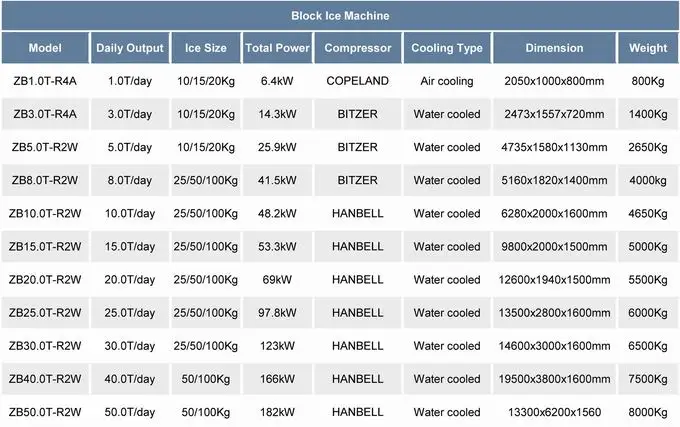Select the 97.8kW total power cell
This screenshot has height=427, width=680.
point(274,313)
